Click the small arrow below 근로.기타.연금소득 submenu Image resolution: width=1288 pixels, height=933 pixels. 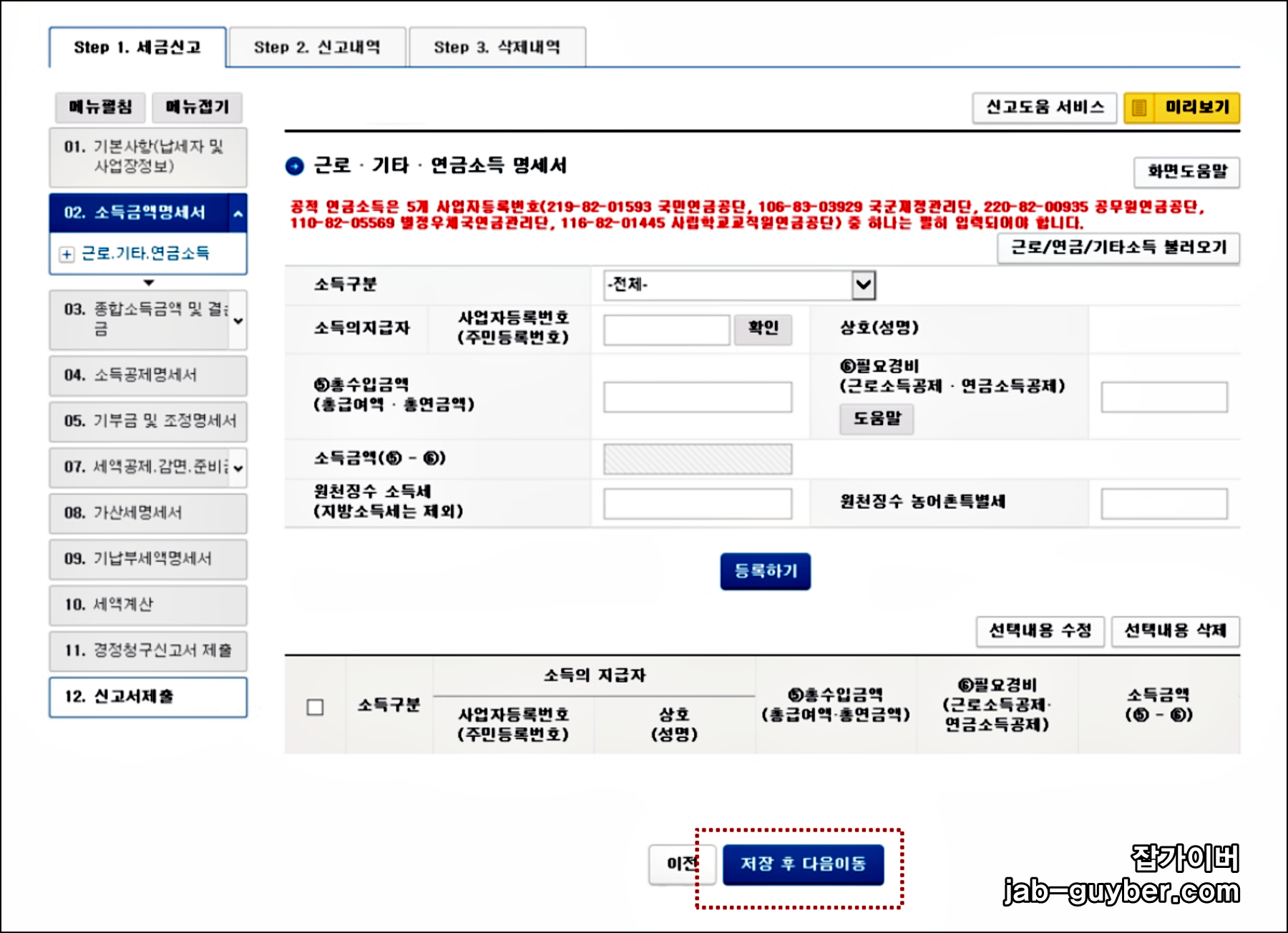[x=149, y=283]
